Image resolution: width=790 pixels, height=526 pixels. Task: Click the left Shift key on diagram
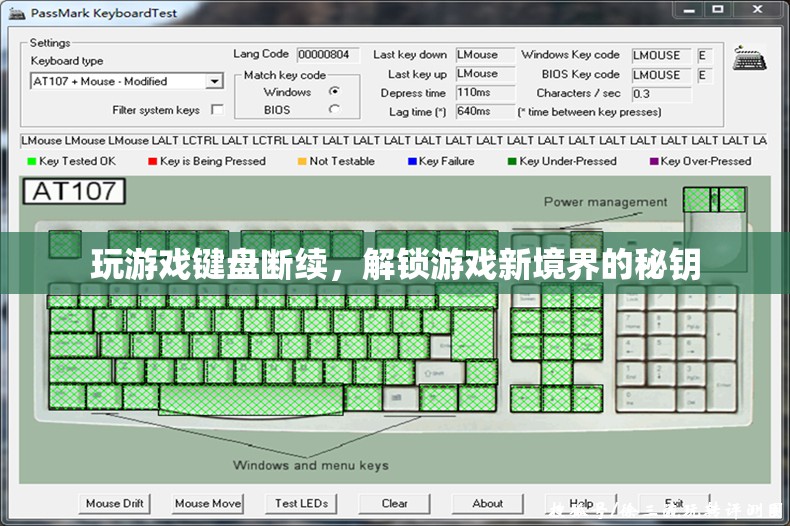[x=81, y=371]
